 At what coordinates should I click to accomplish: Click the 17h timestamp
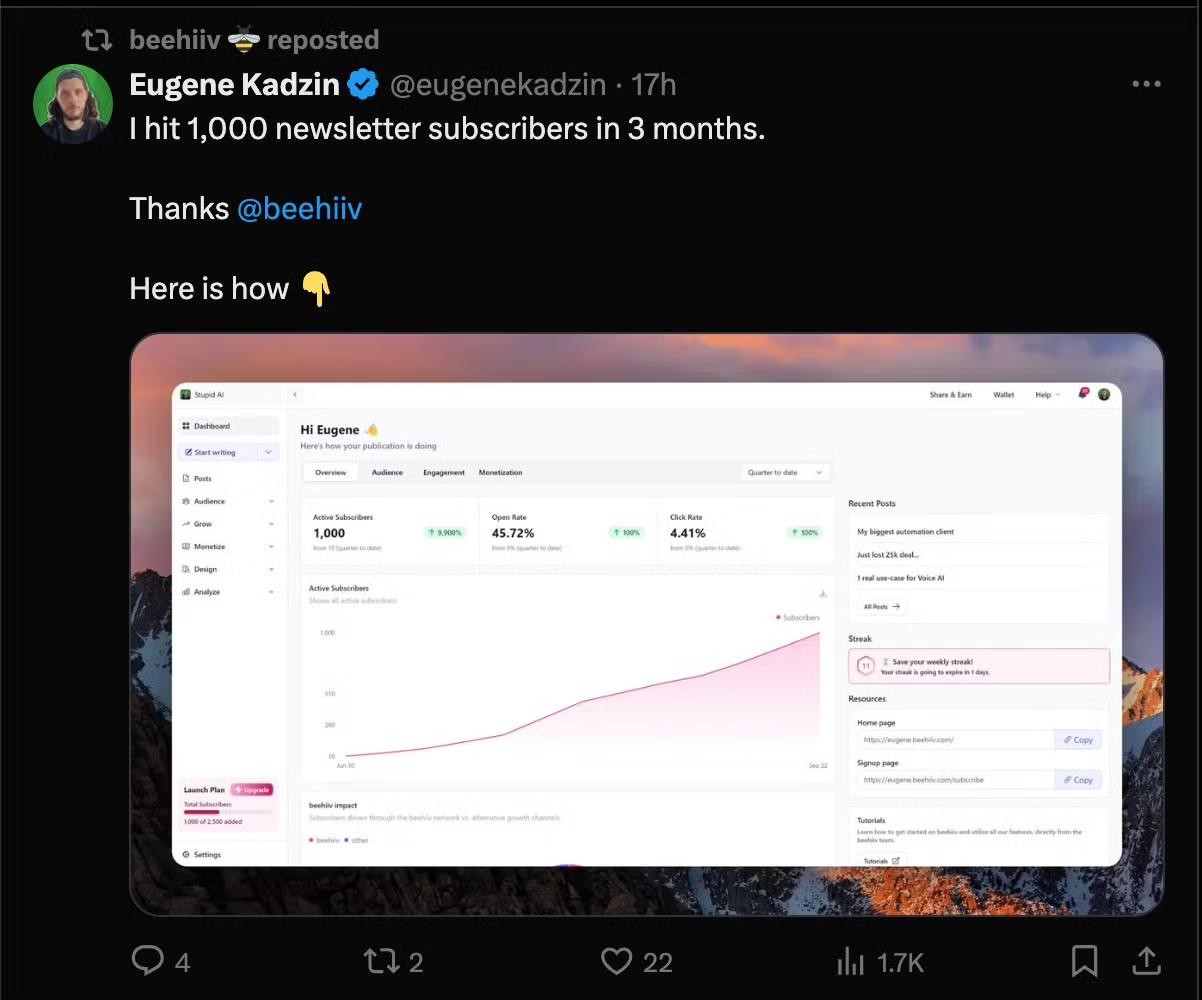[654, 85]
